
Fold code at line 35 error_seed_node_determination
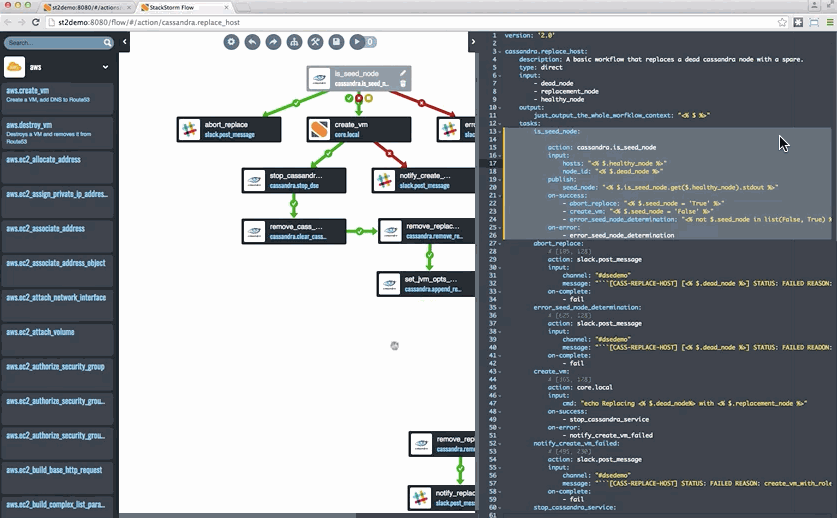click(500, 308)
